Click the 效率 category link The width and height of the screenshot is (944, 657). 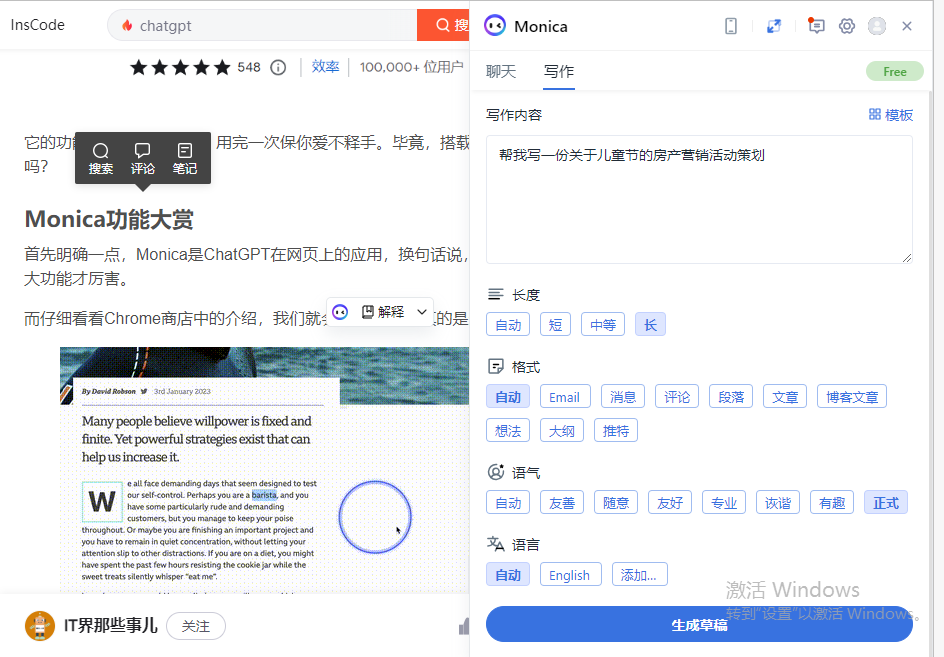click(325, 67)
